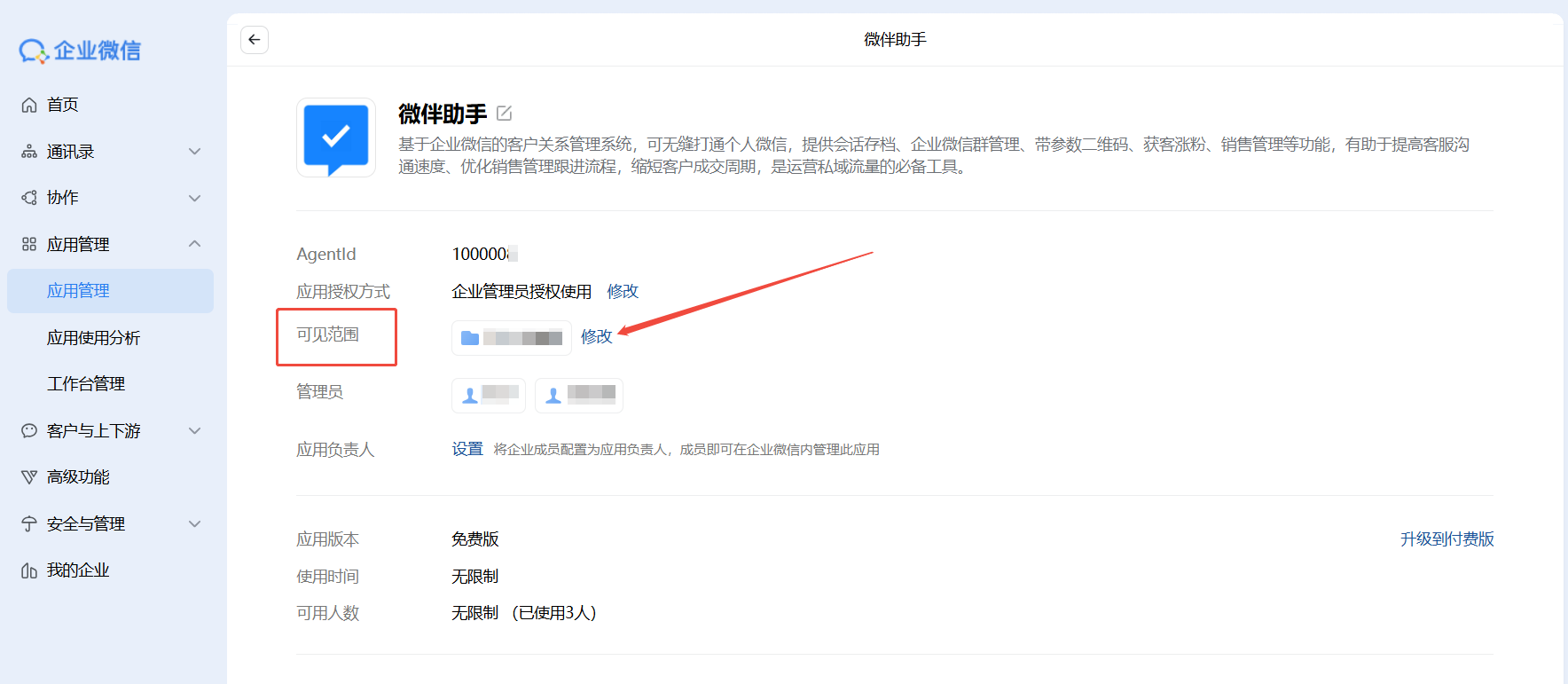This screenshot has width=1568, height=684.
Task: Open 应用使用分析 submenu item
Action: (x=93, y=338)
